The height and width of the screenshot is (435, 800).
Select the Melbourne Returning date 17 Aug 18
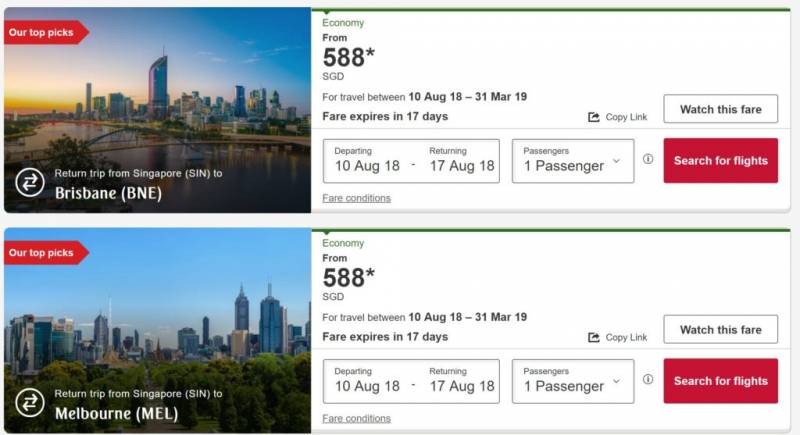click(x=462, y=385)
